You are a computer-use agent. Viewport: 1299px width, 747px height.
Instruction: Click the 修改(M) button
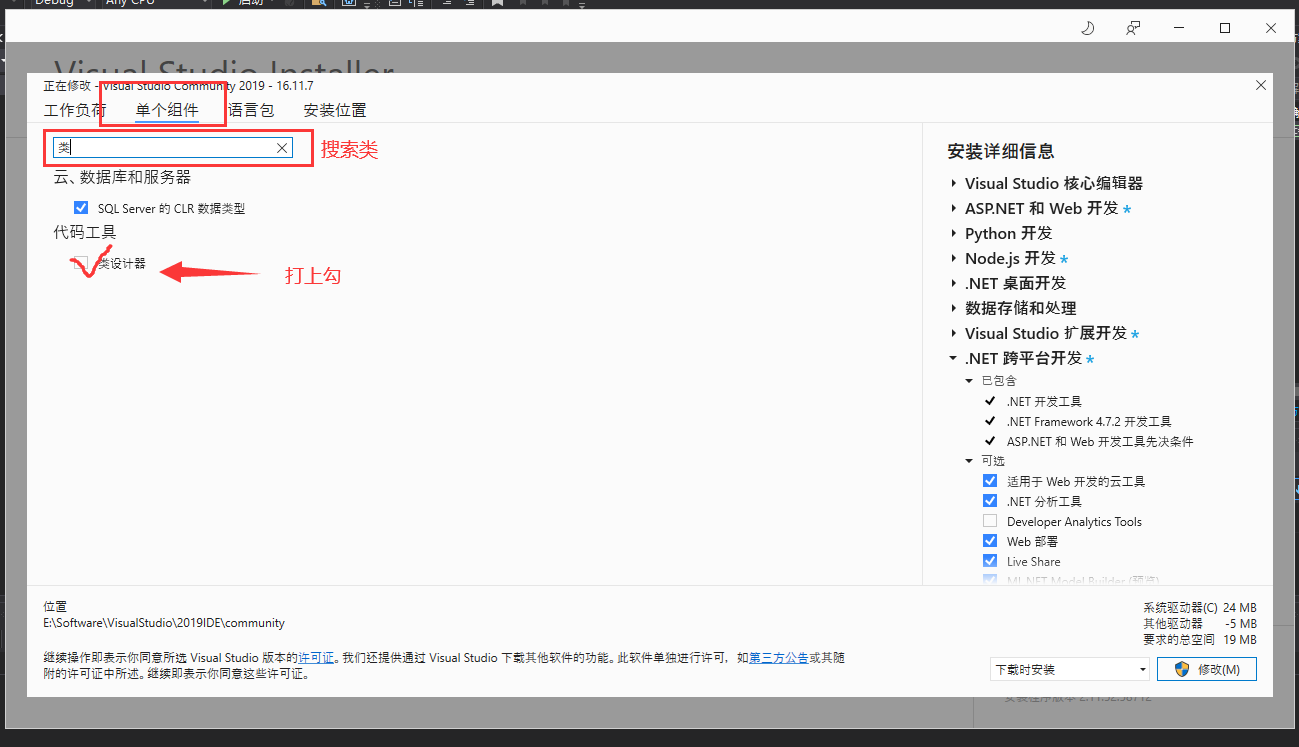click(x=1207, y=669)
